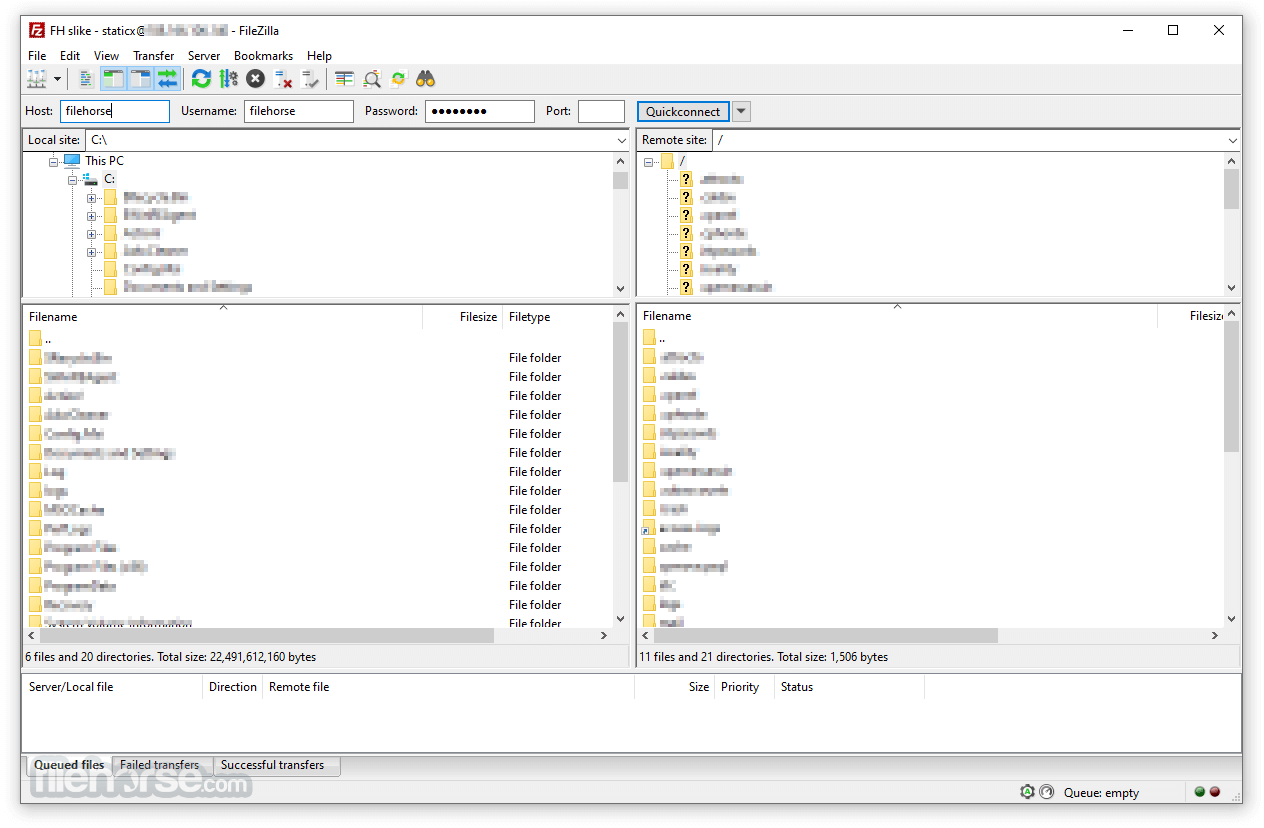
Task: Toggle the remote directory tree display
Action: [x=140, y=79]
